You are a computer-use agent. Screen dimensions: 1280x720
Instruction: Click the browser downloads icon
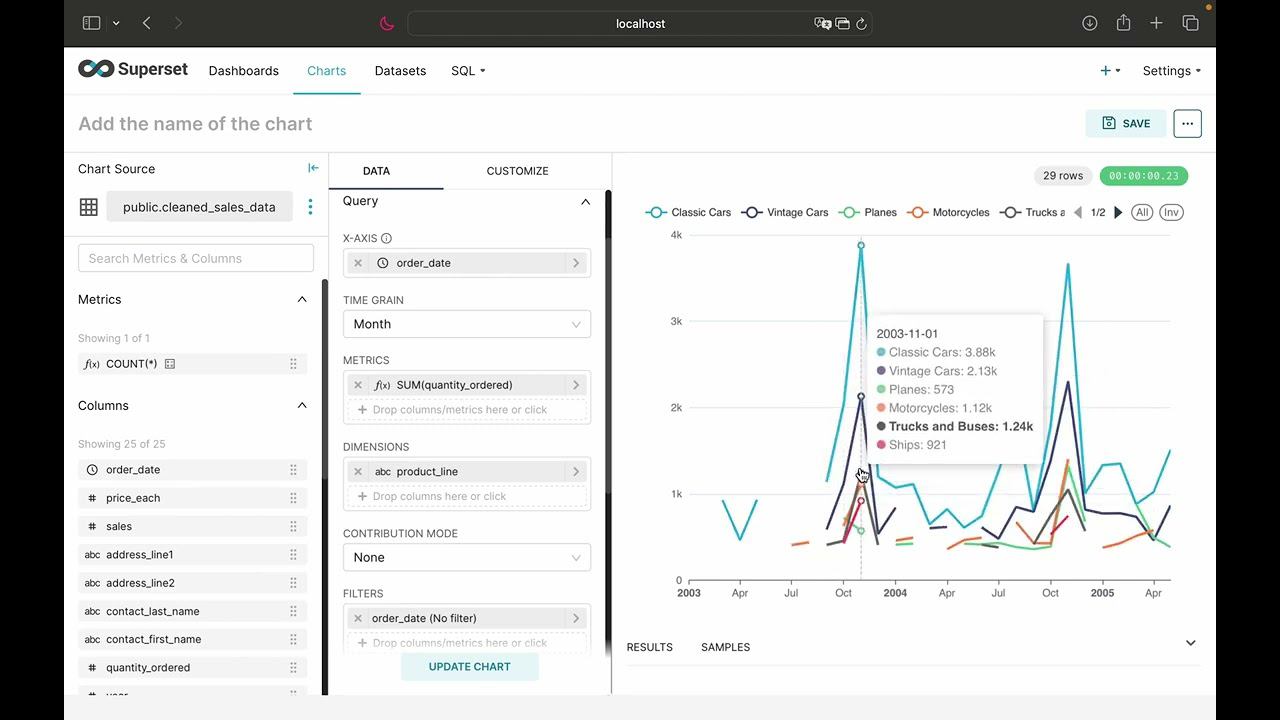point(1090,23)
